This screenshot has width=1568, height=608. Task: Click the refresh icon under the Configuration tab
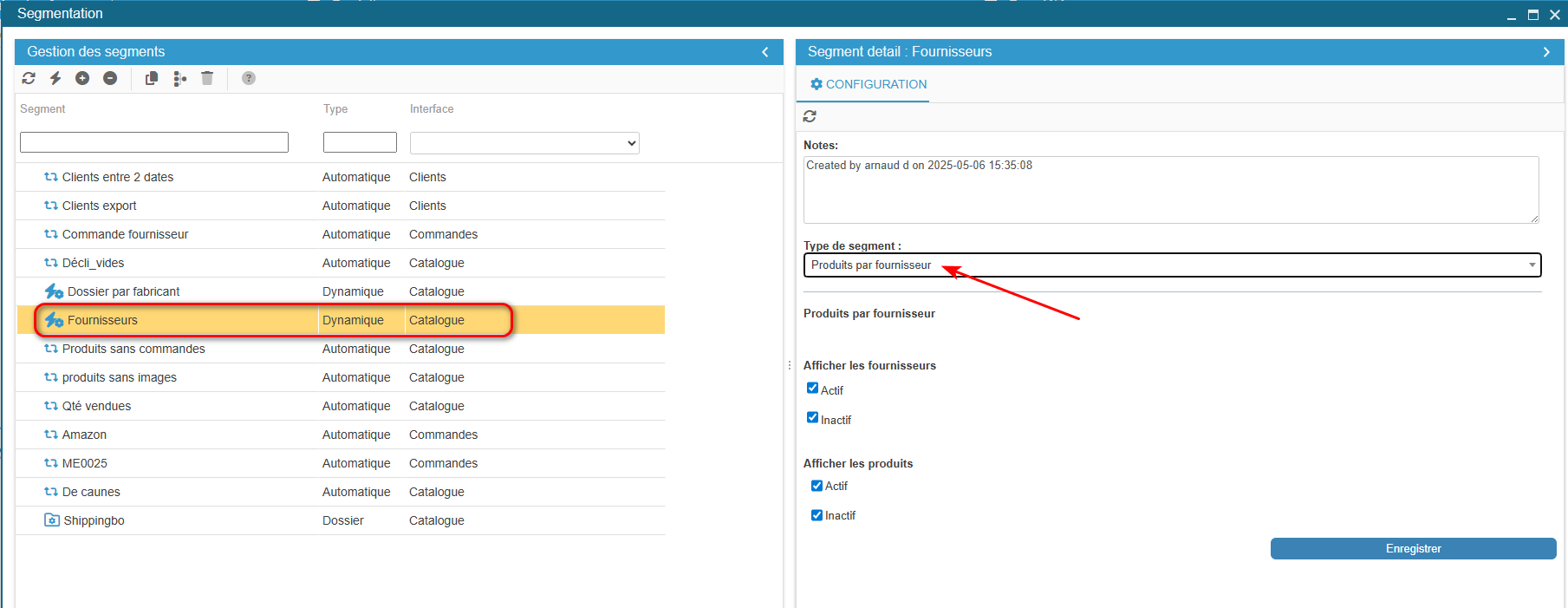[x=810, y=116]
